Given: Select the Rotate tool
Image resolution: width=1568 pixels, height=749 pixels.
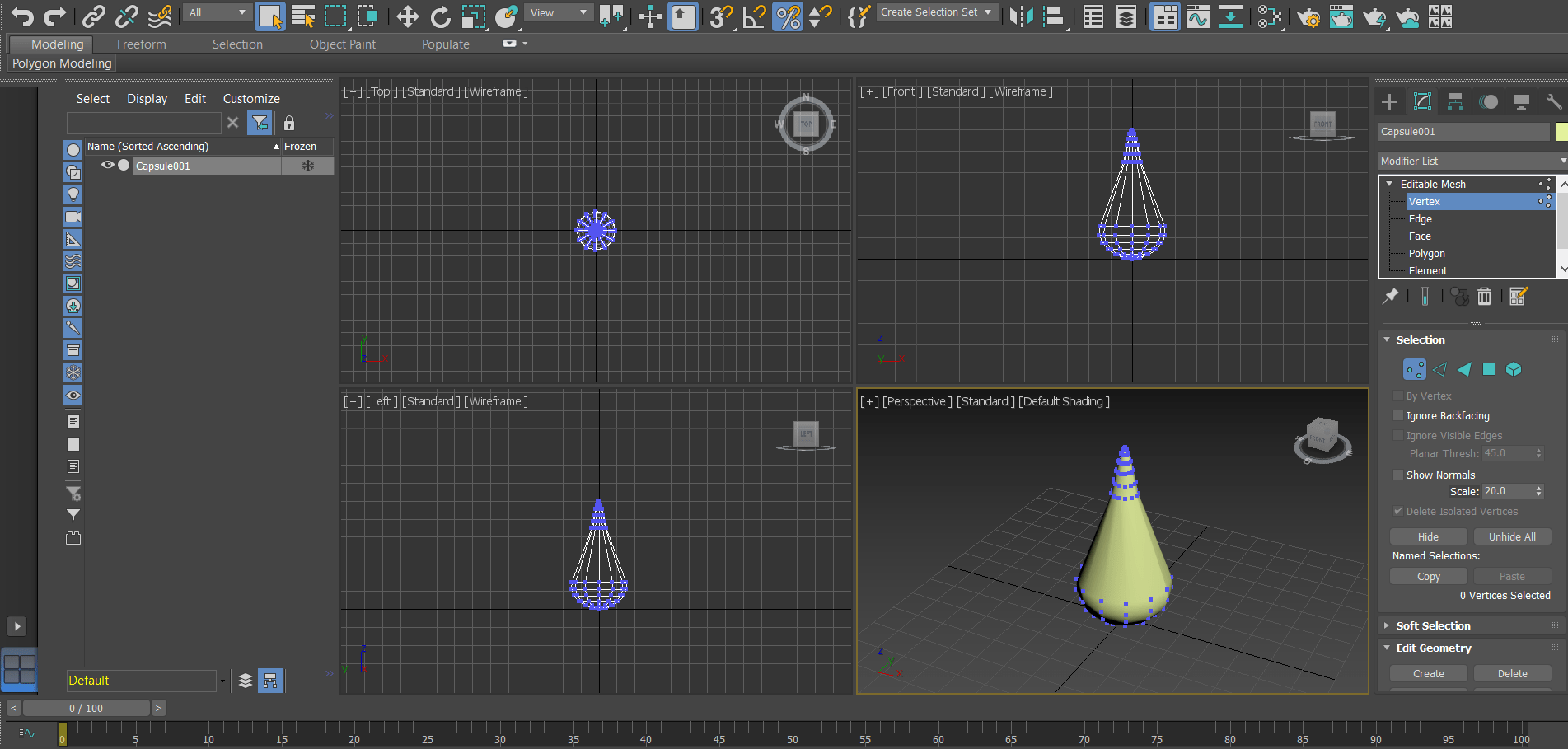Looking at the screenshot, I should (441, 16).
